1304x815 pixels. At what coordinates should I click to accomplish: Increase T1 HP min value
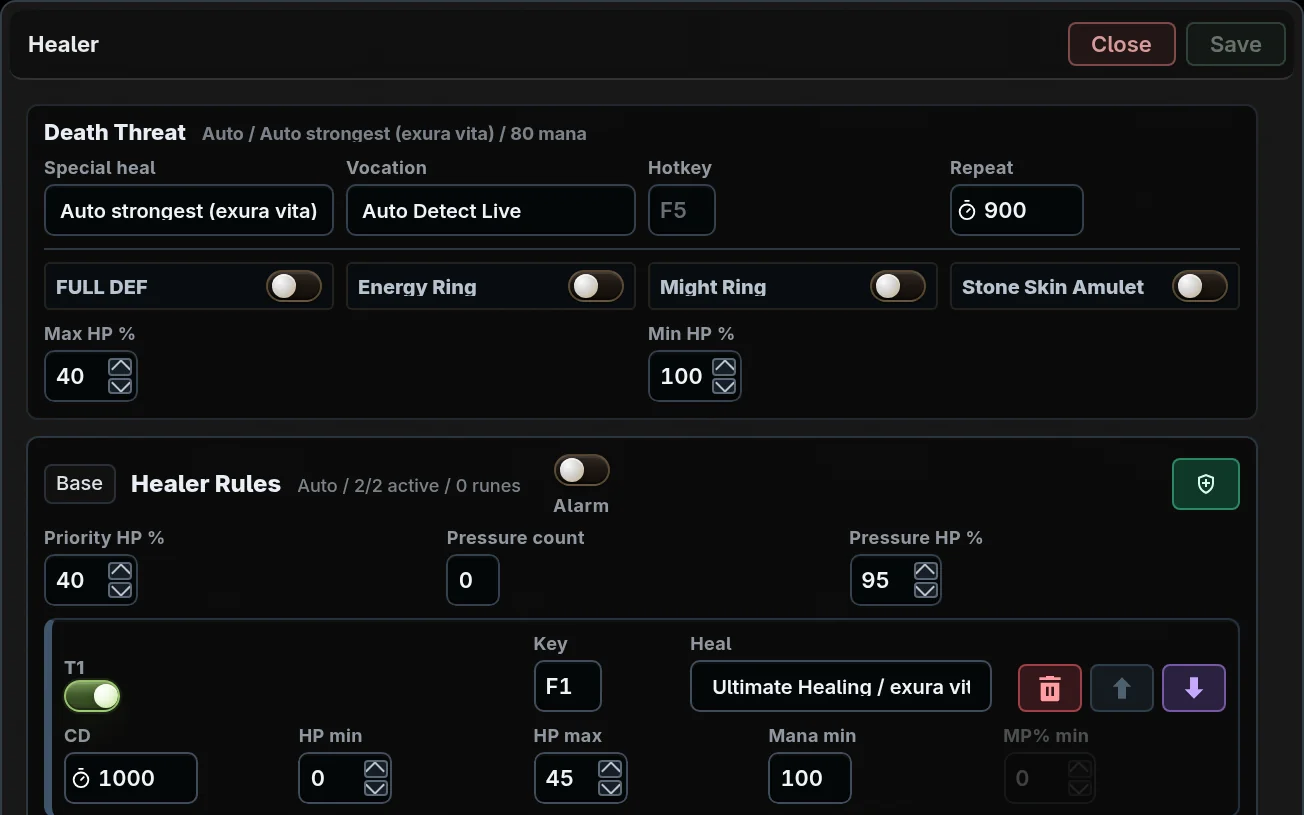376,769
